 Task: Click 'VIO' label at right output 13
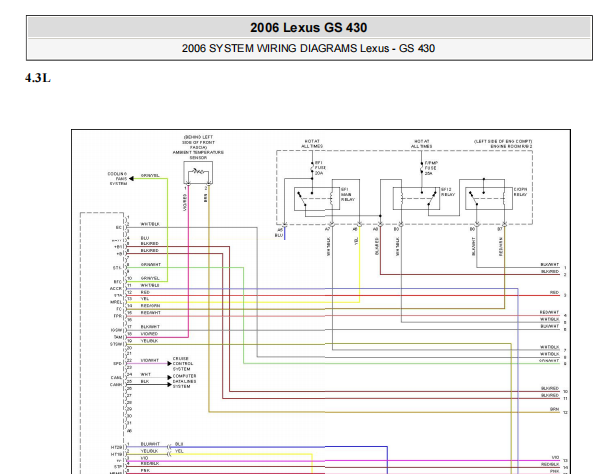555,457
